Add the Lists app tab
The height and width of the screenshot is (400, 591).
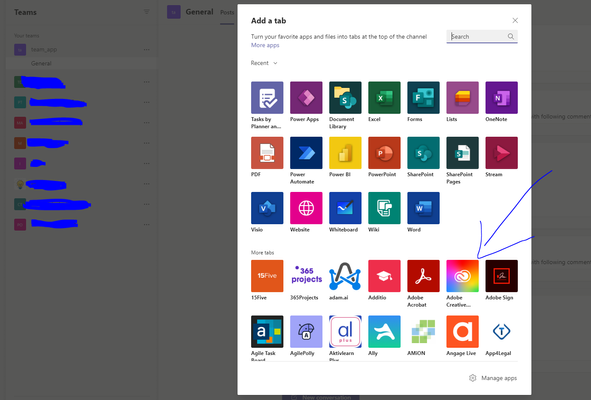[x=462, y=98]
